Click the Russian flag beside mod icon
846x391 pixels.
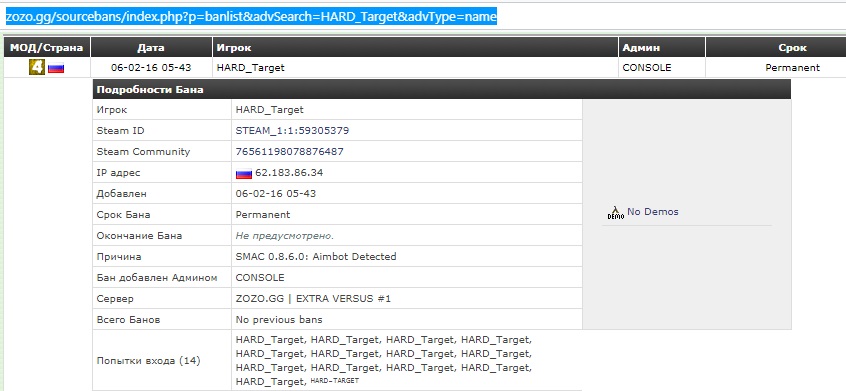click(x=56, y=68)
